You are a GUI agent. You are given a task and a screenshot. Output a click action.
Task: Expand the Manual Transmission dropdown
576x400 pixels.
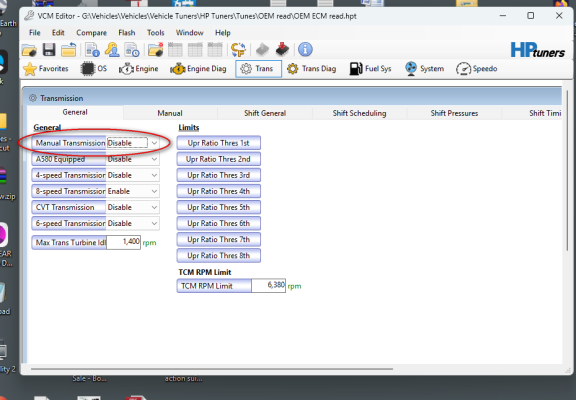pyautogui.click(x=154, y=143)
